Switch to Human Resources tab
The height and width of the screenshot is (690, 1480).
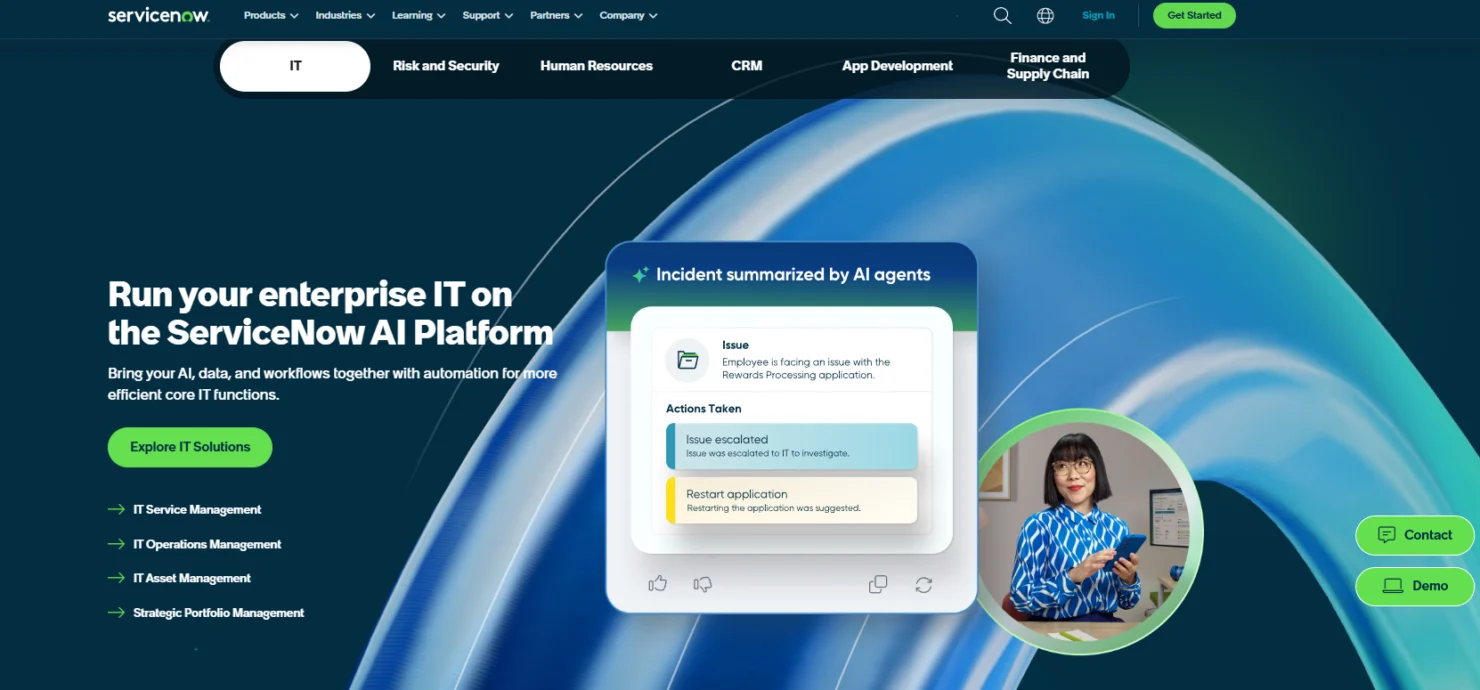[x=596, y=66]
